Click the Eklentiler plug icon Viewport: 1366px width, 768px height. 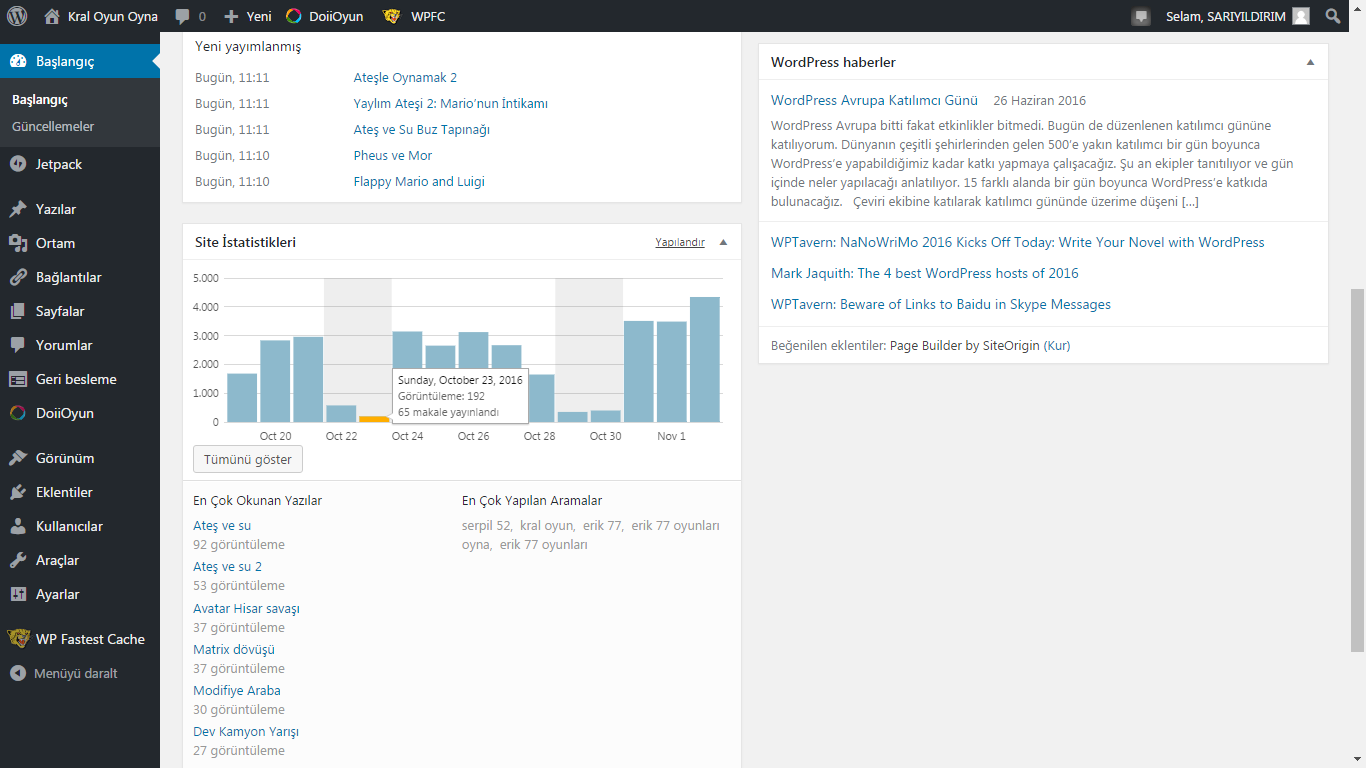pos(18,492)
